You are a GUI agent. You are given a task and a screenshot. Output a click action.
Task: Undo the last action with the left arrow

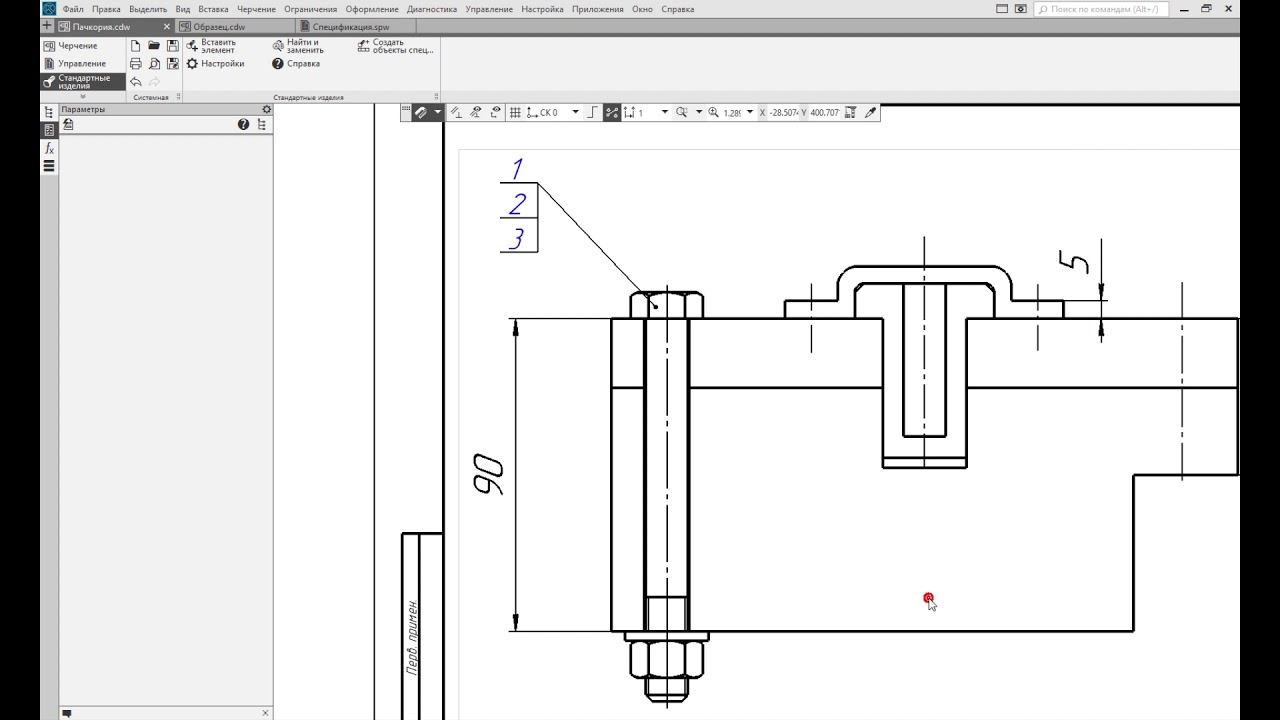(136, 82)
